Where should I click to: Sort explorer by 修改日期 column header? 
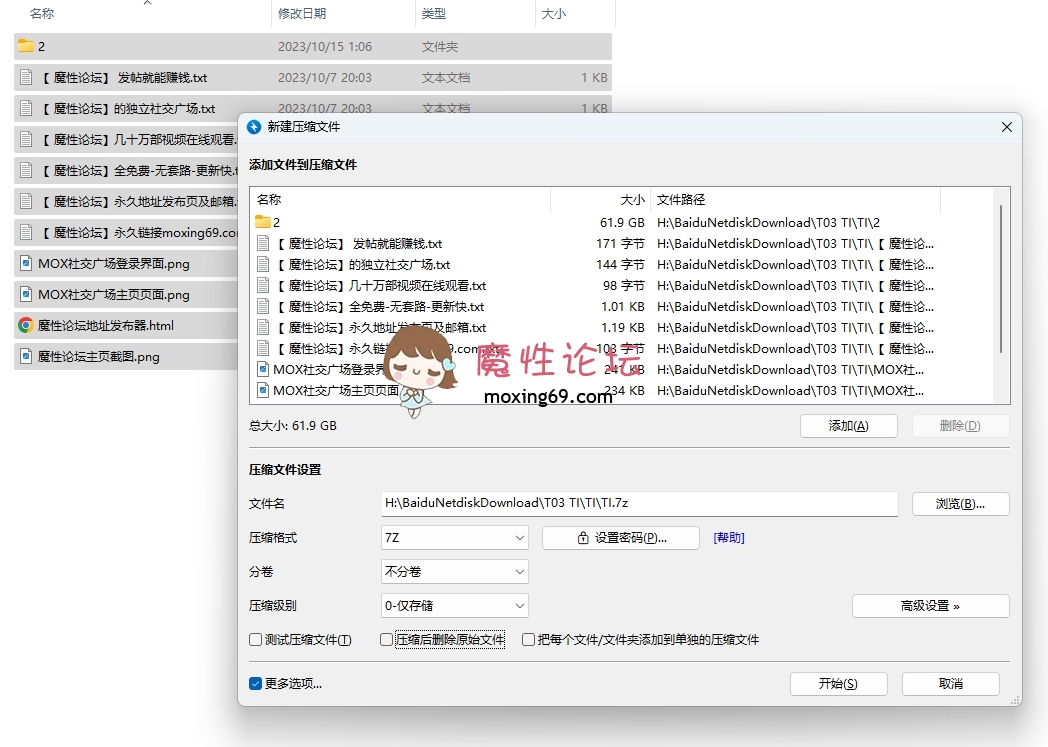[302, 14]
